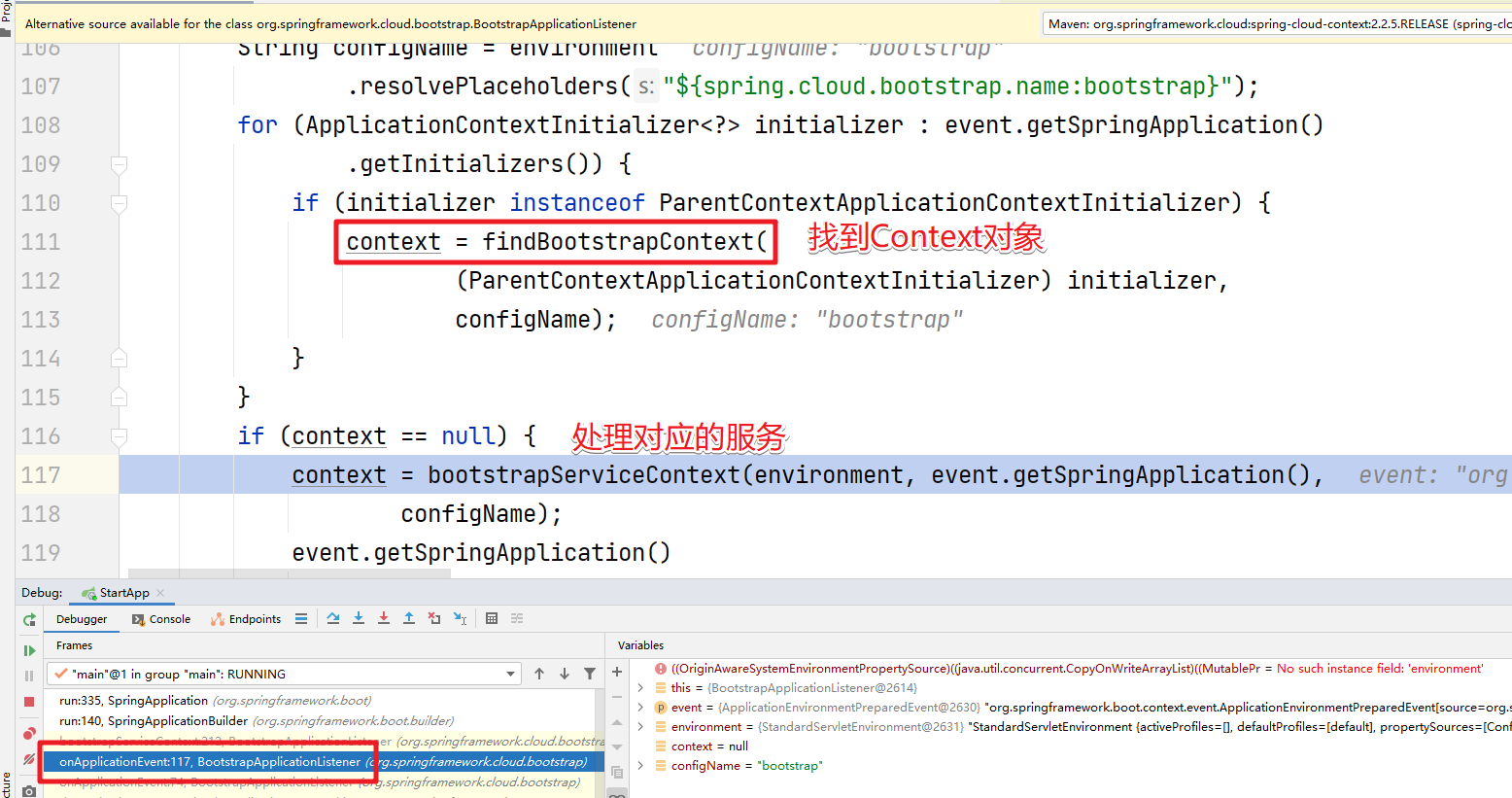The height and width of the screenshot is (798, 1512).
Task: Move watch up arrow in Variables
Action: click(x=617, y=722)
